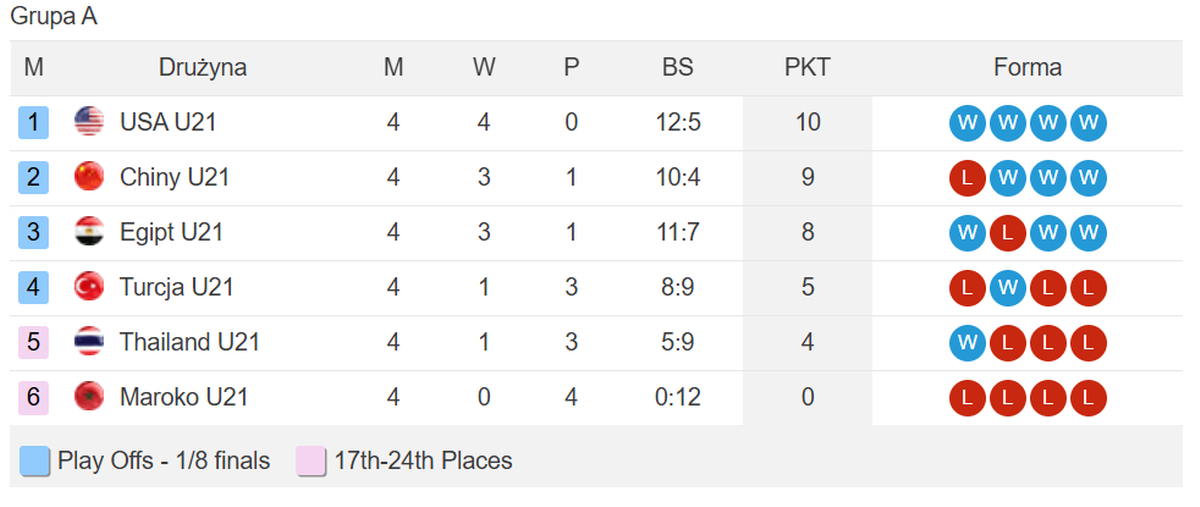
Task: Click Turcja U21's blue W form badge
Action: pyautogui.click(x=1007, y=288)
